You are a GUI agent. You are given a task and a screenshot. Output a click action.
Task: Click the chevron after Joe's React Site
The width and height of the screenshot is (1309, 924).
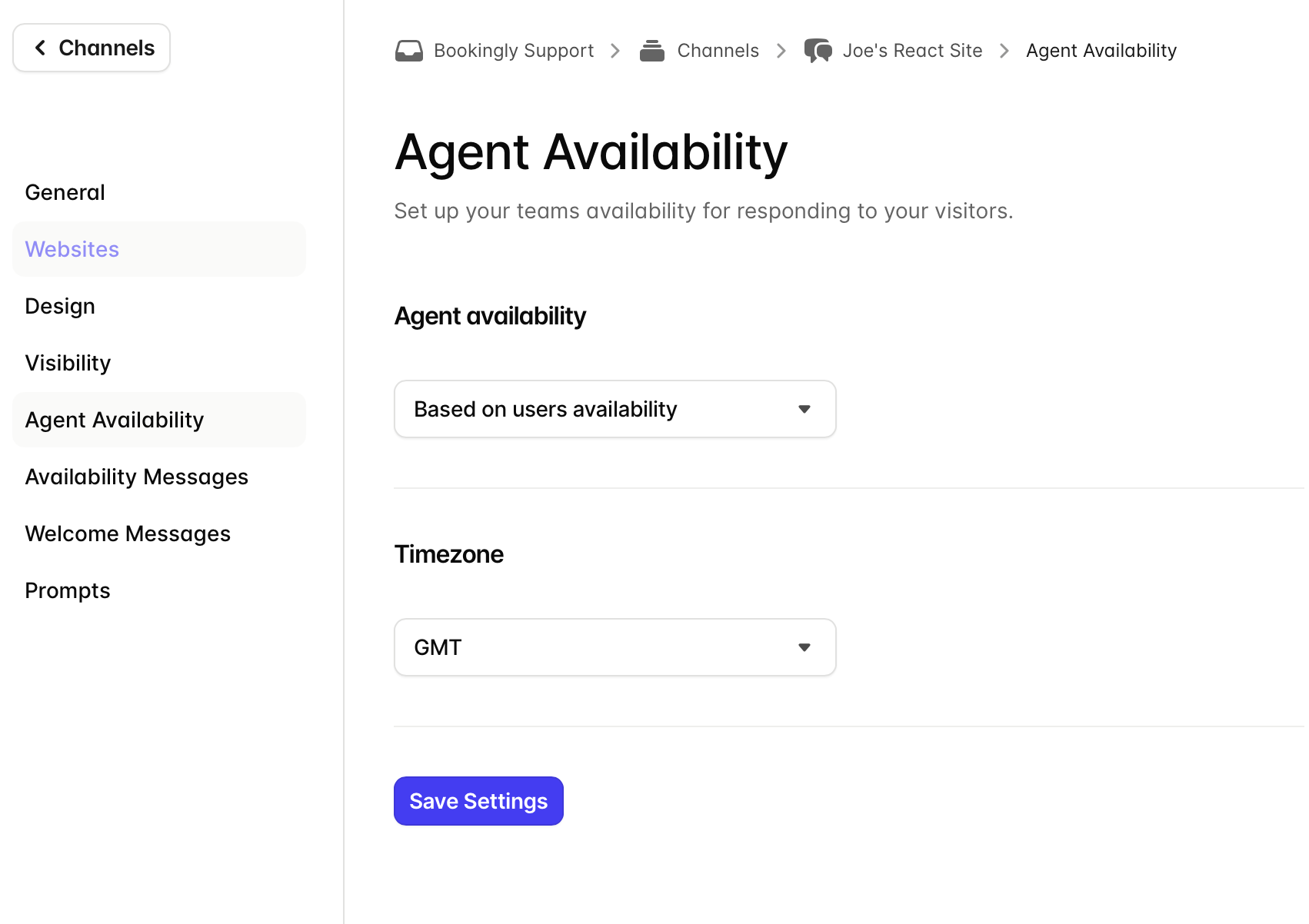1004,51
